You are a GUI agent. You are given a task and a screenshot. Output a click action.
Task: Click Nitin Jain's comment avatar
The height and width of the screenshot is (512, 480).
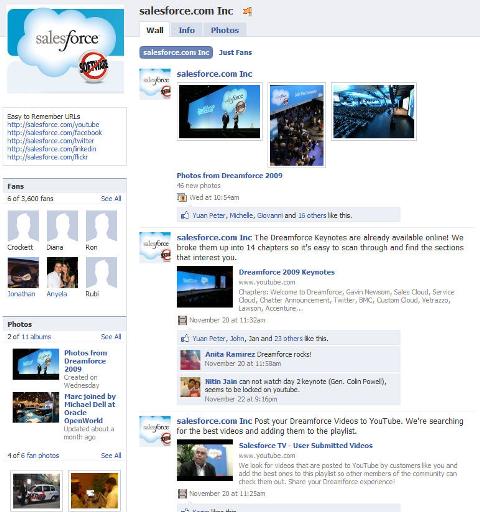(x=190, y=387)
